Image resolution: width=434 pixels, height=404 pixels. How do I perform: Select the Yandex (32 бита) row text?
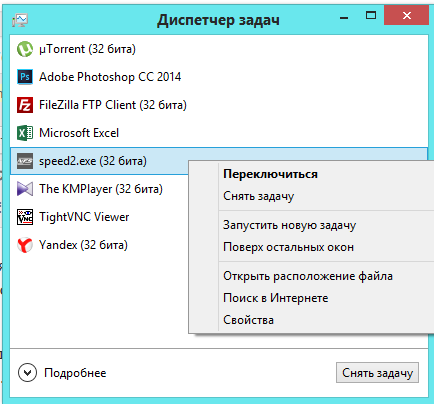[x=83, y=245]
